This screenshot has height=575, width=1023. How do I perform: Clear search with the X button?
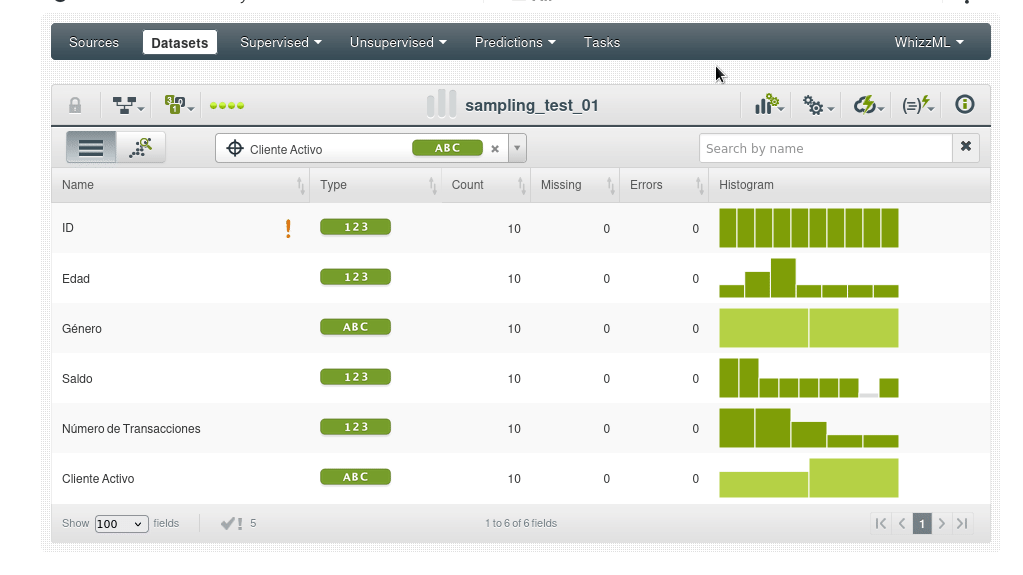(x=965, y=147)
